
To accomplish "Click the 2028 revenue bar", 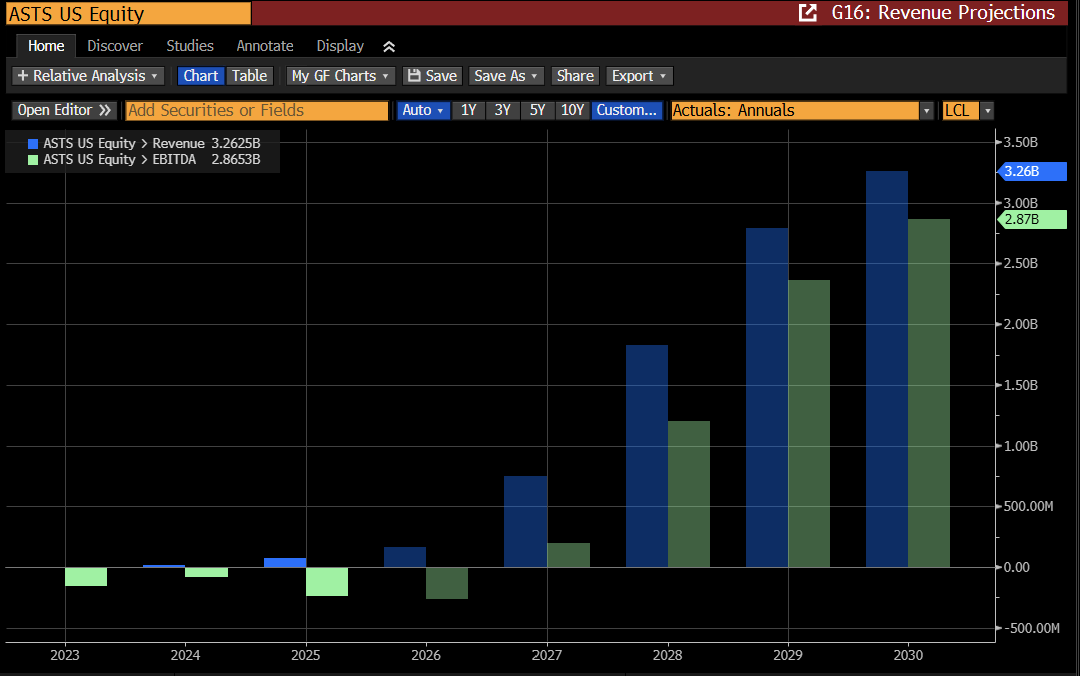I will point(647,456).
